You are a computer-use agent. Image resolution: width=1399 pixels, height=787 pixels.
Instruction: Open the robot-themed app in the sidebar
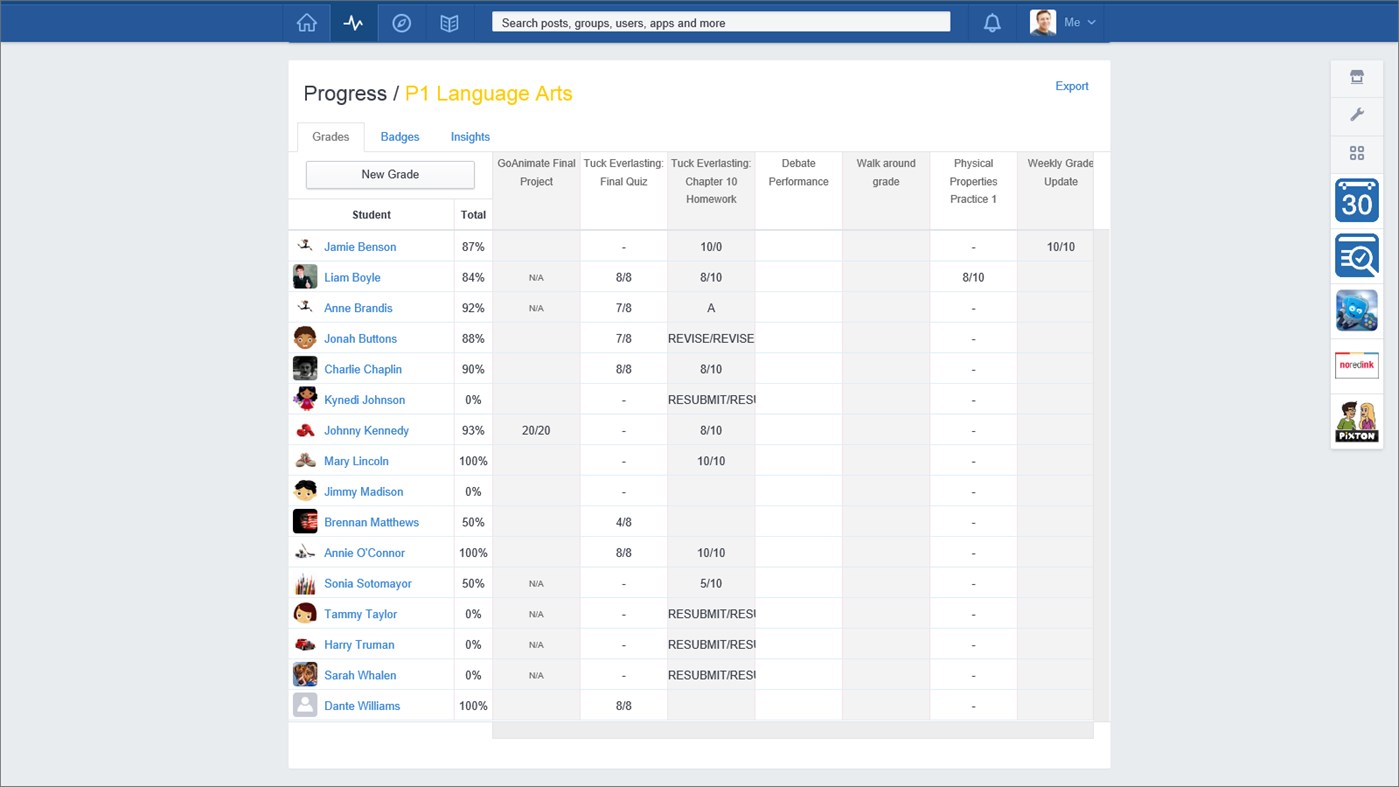pos(1356,310)
